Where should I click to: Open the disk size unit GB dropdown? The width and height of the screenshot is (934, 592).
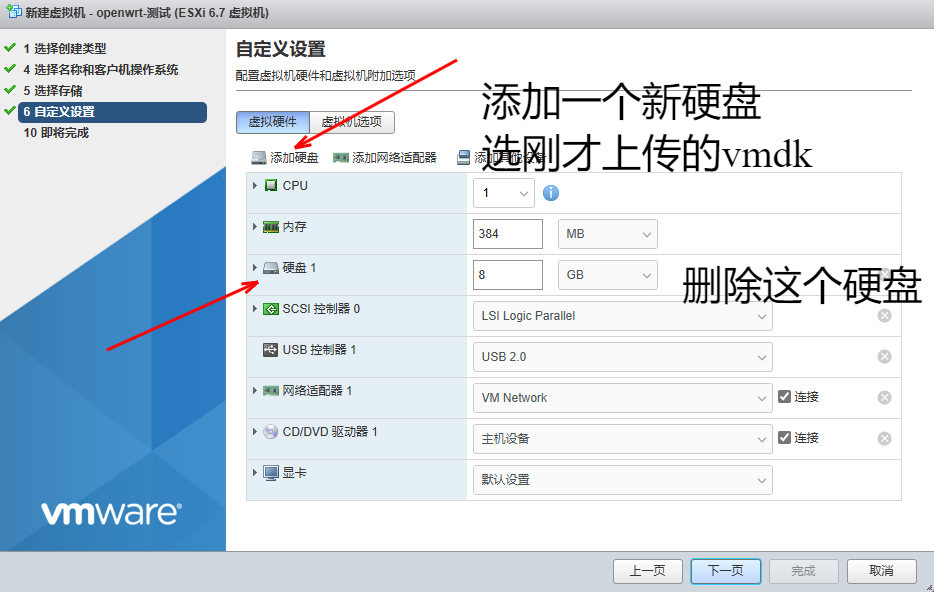pos(608,275)
